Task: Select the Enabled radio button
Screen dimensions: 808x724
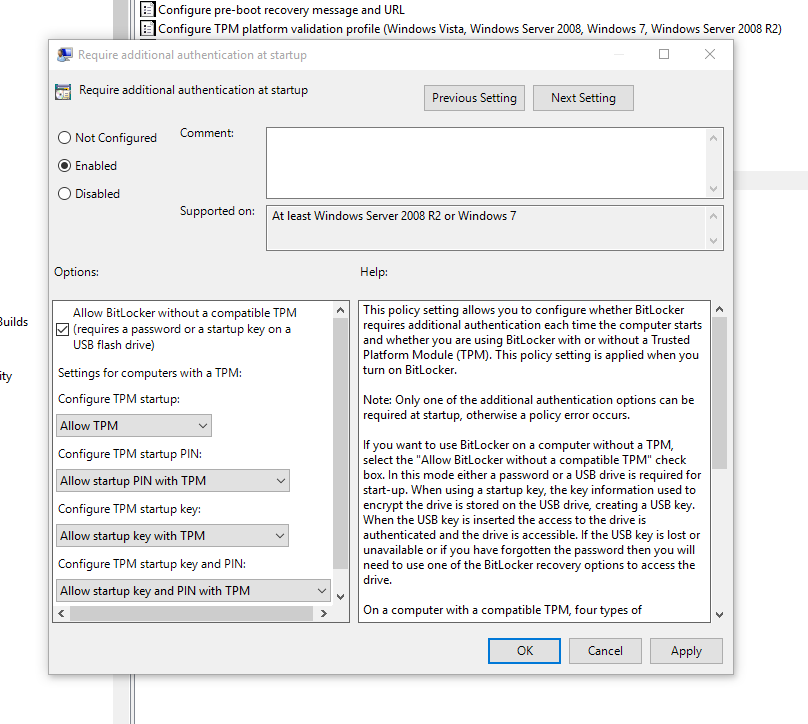Action: click(64, 165)
